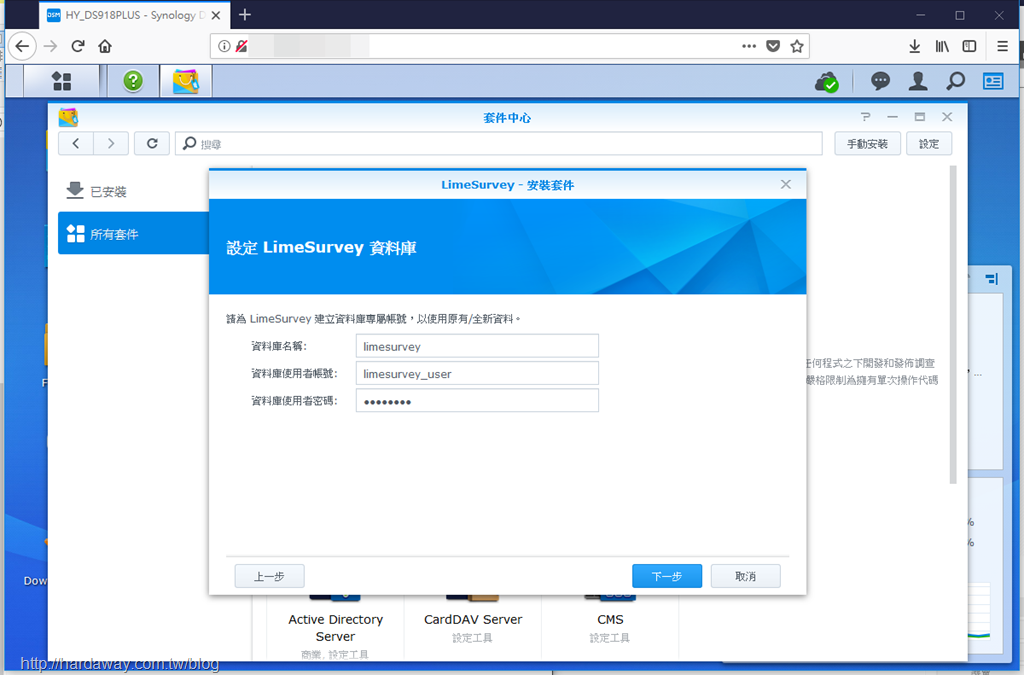Image resolution: width=1024 pixels, height=675 pixels.
Task: Open CMS package entry
Action: [610, 627]
